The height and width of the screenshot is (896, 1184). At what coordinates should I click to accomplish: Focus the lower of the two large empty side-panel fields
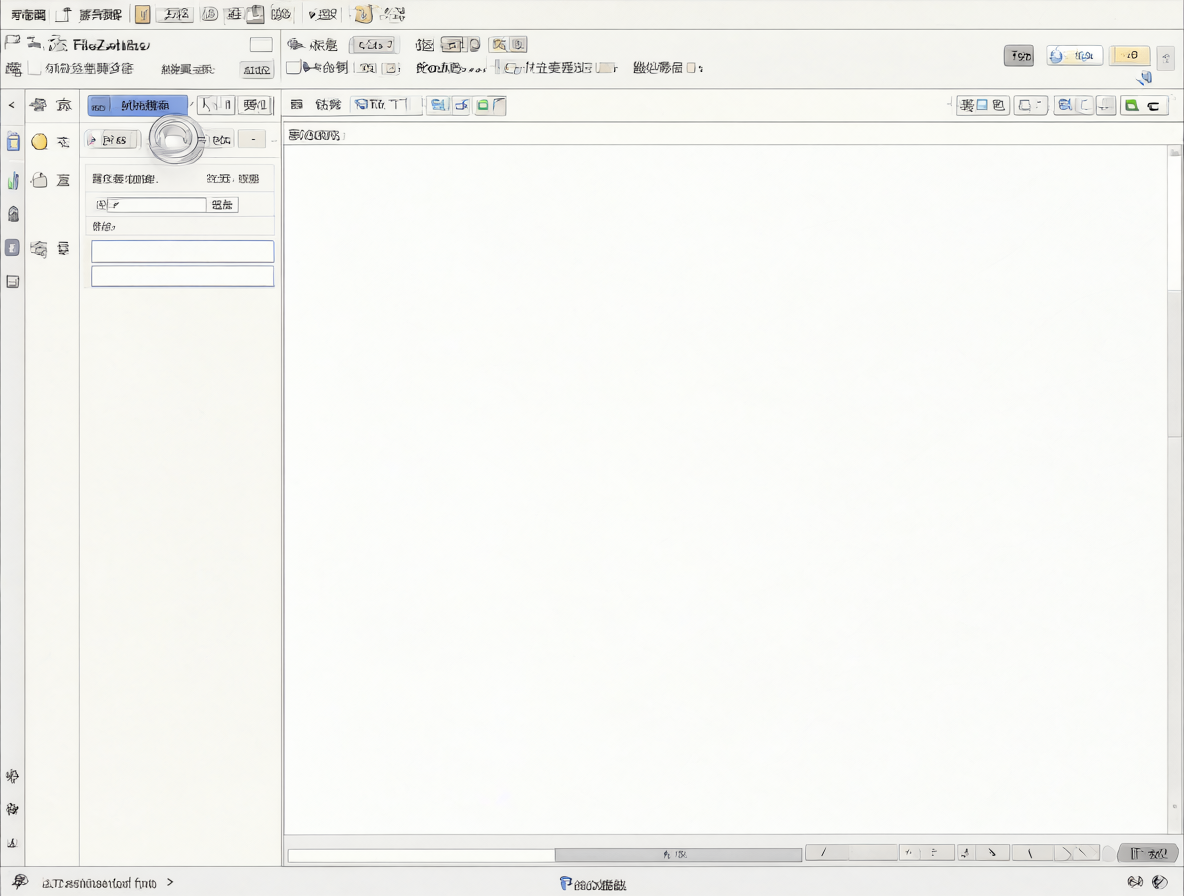183,276
